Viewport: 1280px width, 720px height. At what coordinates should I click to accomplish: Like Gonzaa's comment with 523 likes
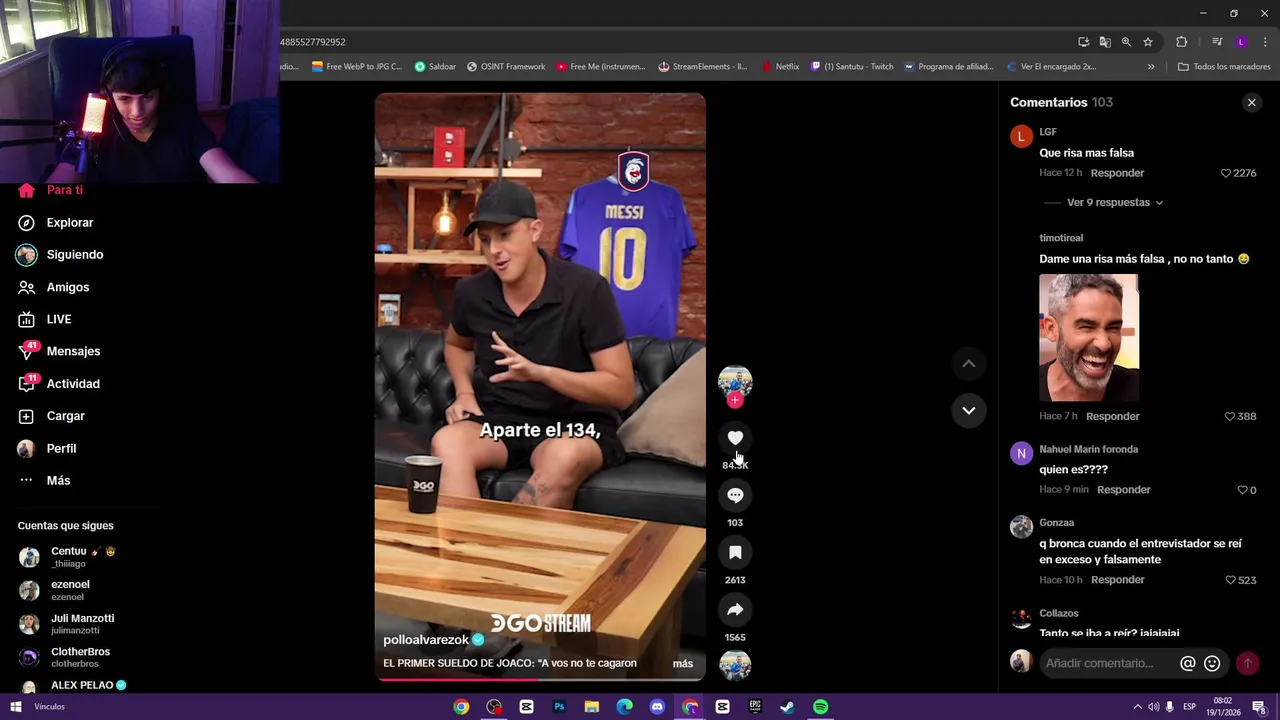(x=1230, y=580)
